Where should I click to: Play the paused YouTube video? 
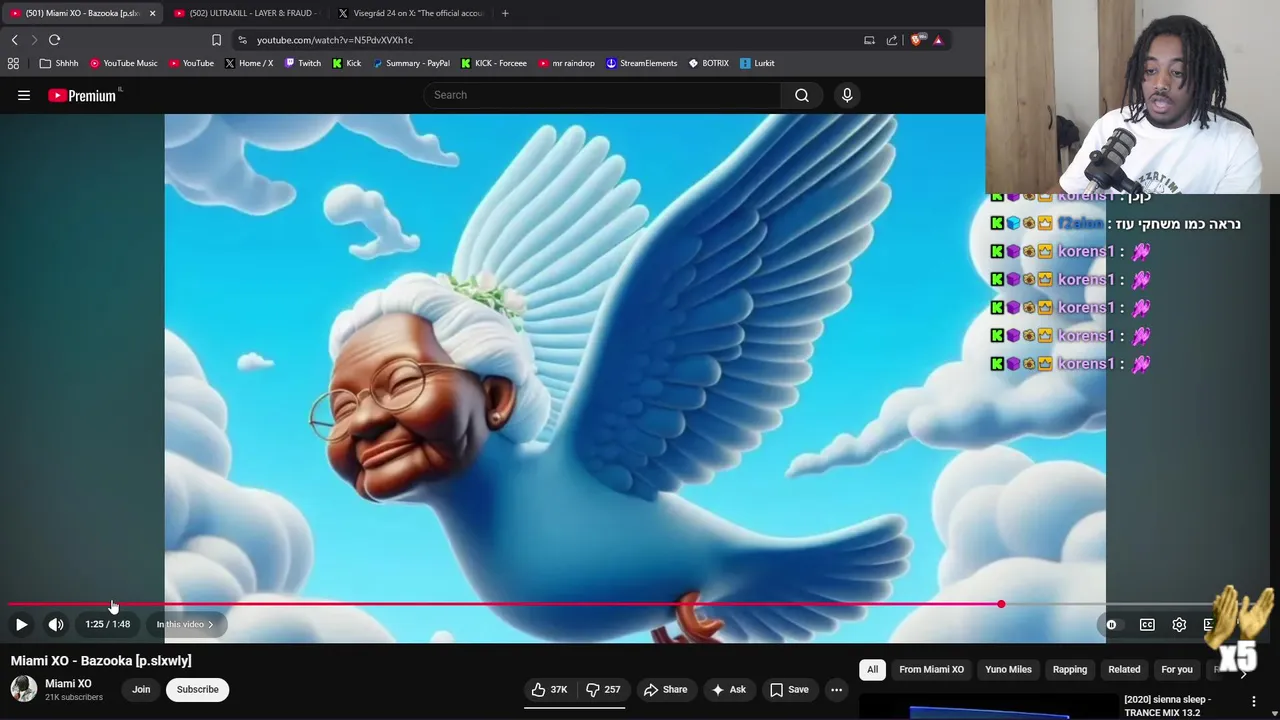21,624
